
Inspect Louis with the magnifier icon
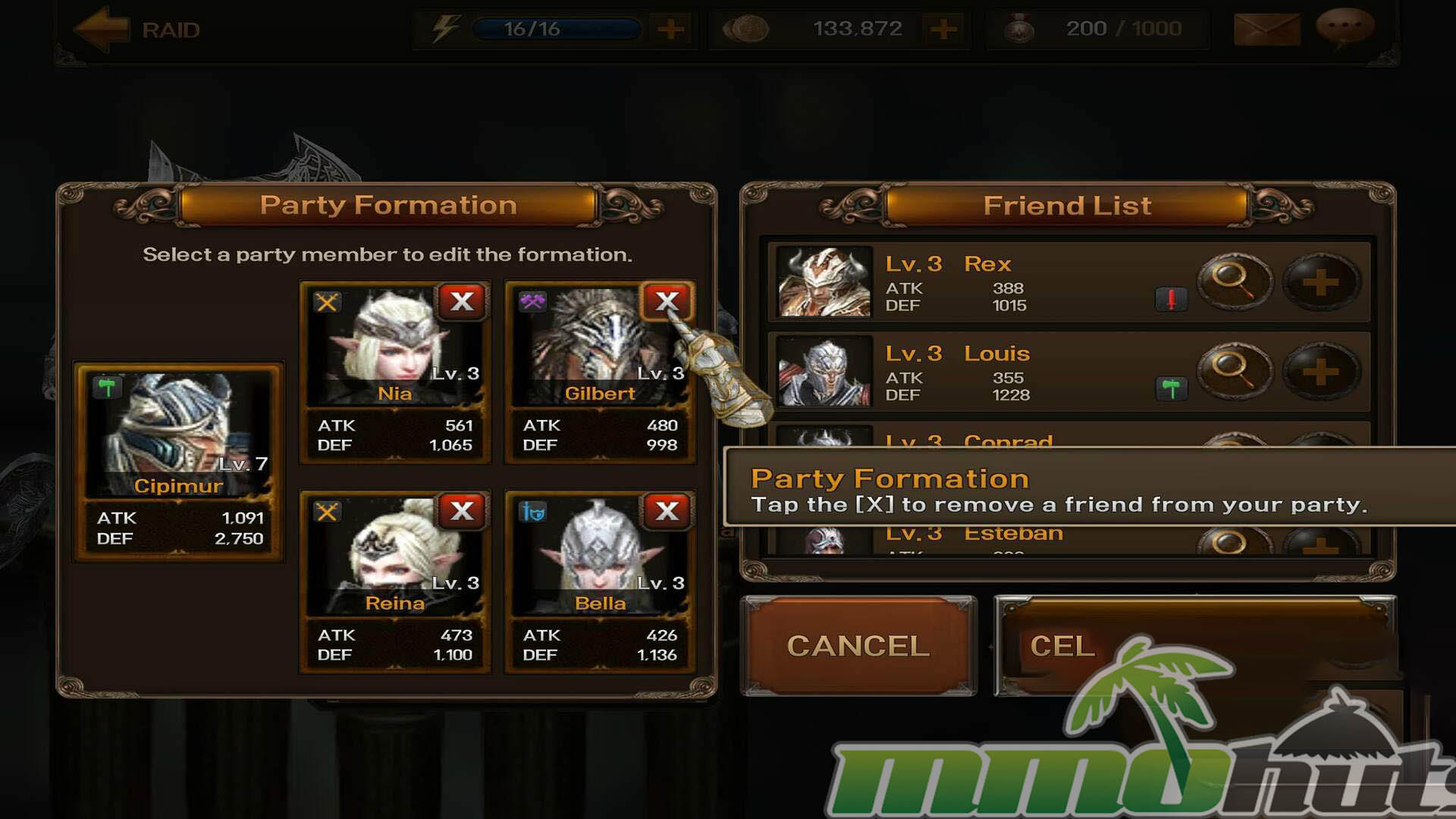[1234, 371]
